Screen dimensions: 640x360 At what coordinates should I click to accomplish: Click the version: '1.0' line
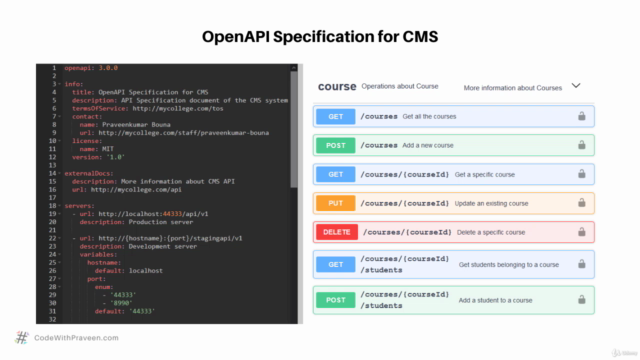click(x=98, y=157)
